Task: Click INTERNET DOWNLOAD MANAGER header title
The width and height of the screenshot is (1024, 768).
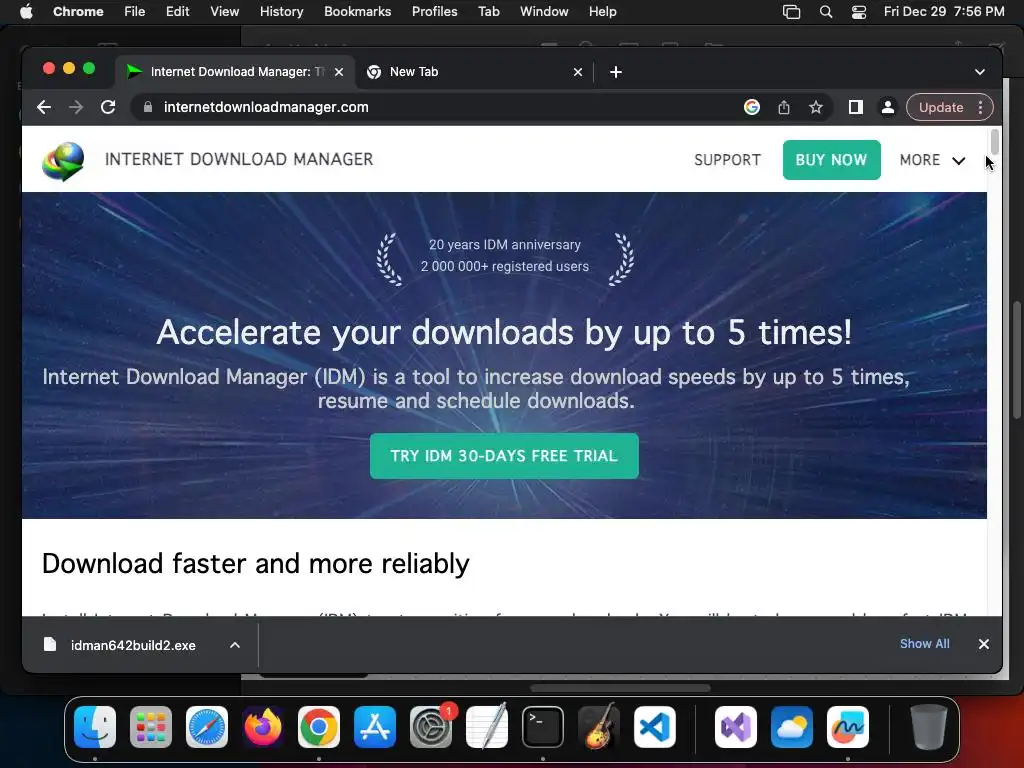Action: (x=239, y=159)
